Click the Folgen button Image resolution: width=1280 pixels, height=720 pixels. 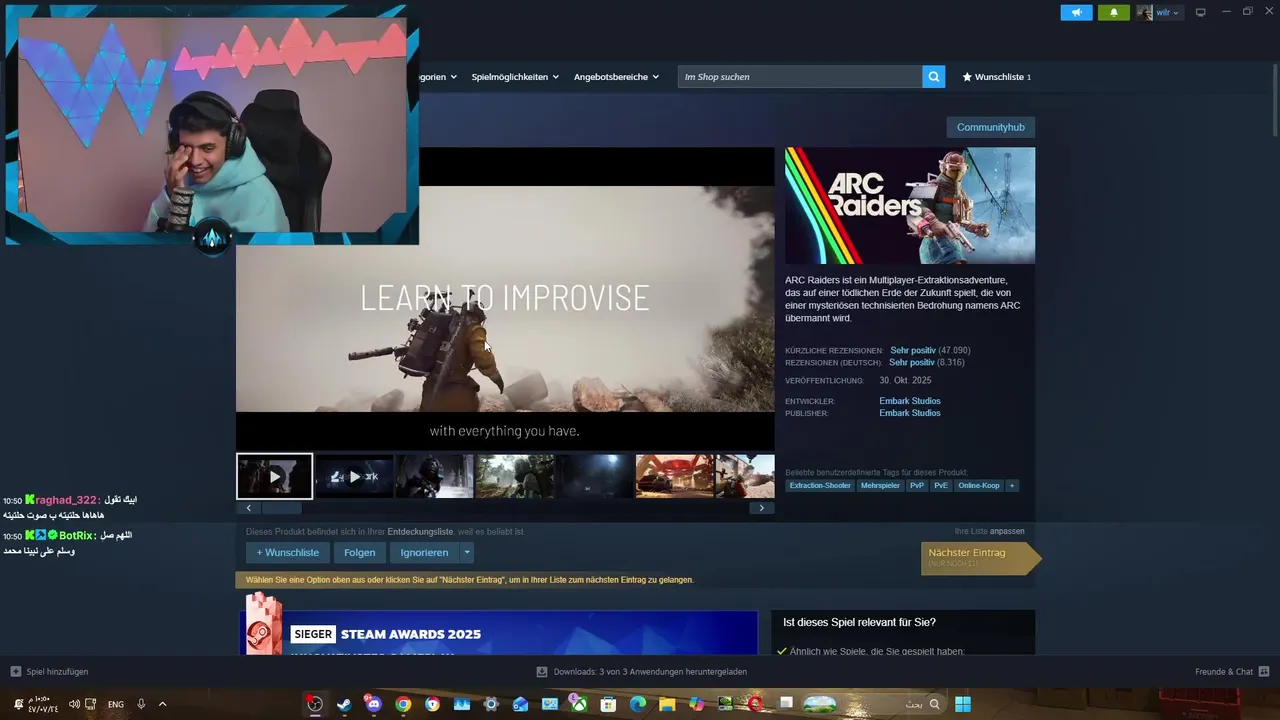(x=360, y=552)
